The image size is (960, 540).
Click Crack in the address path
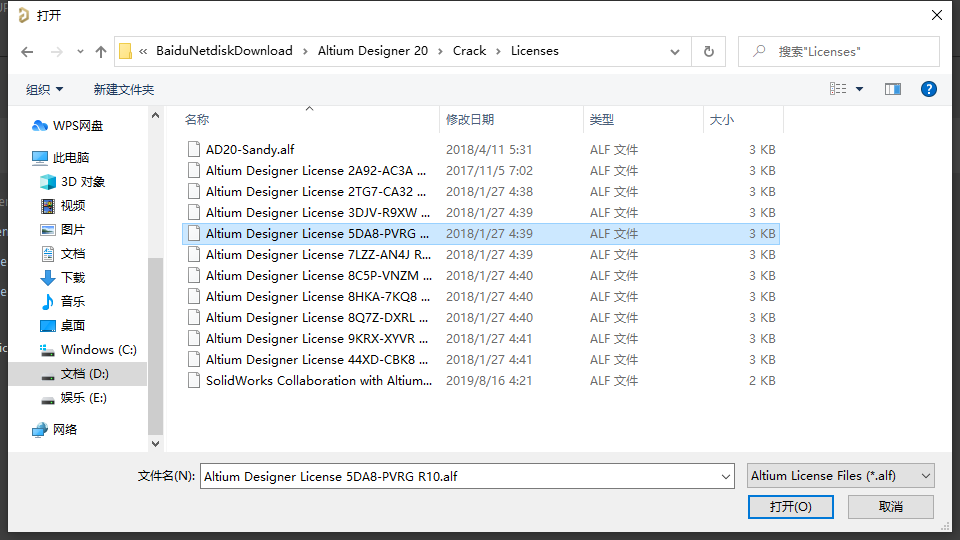click(470, 51)
